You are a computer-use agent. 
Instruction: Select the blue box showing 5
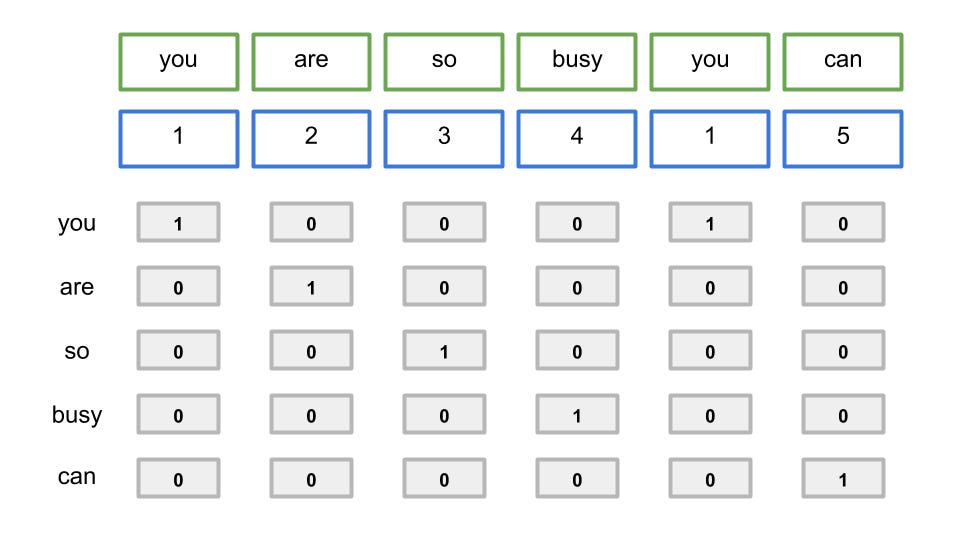(x=842, y=138)
